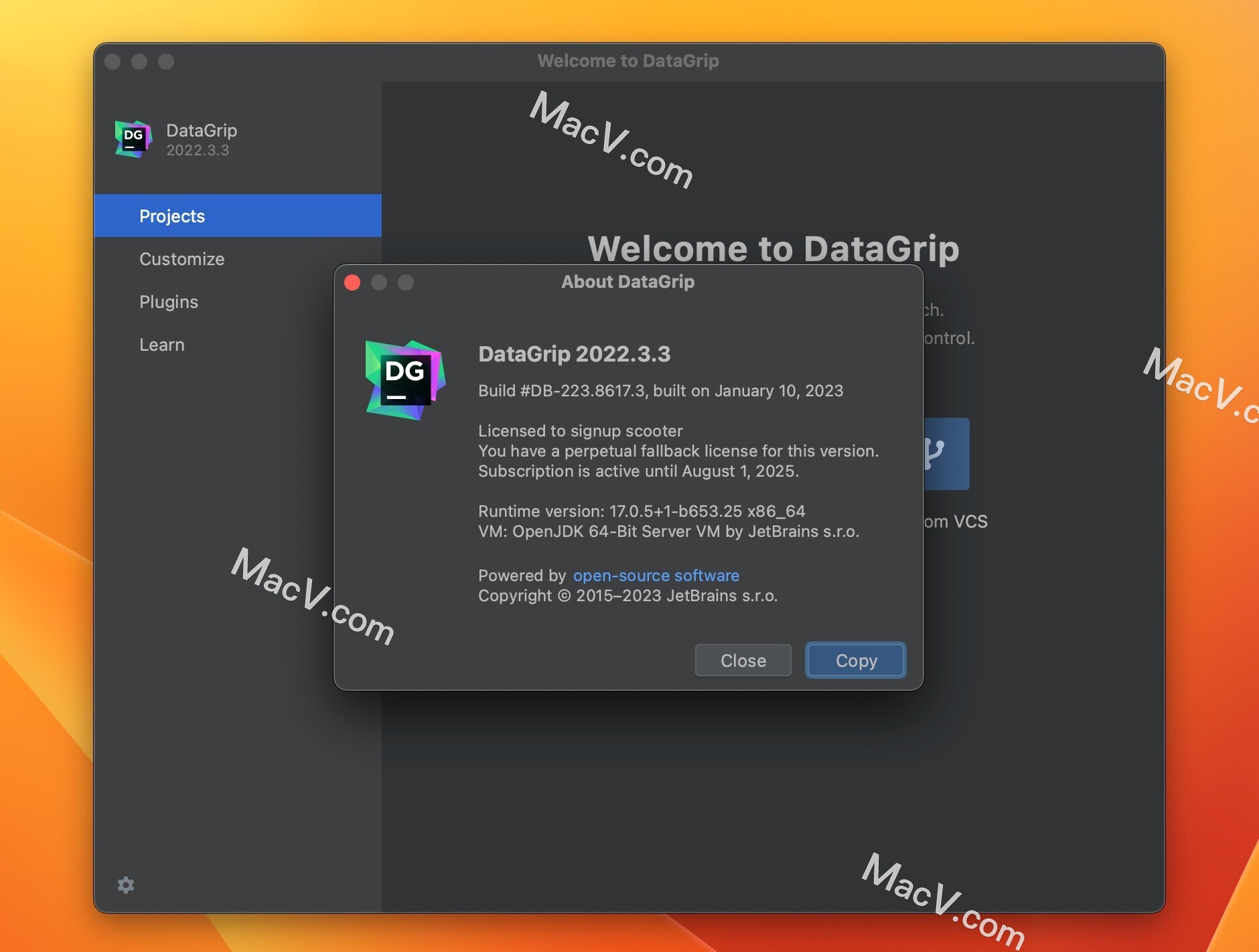Click DataGrip logo in About dialog
Image resolution: width=1259 pixels, height=952 pixels.
tap(405, 380)
